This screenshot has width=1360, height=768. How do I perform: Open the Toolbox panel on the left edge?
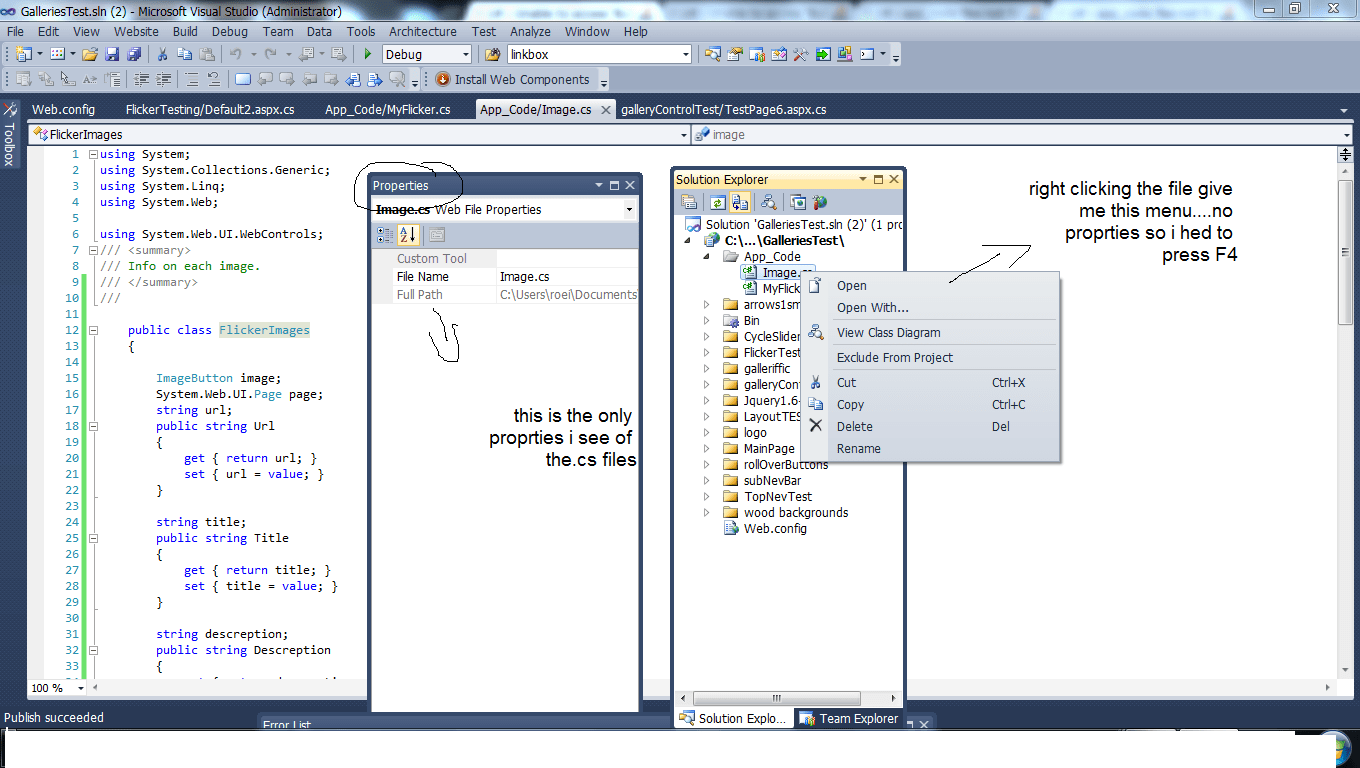(x=9, y=145)
